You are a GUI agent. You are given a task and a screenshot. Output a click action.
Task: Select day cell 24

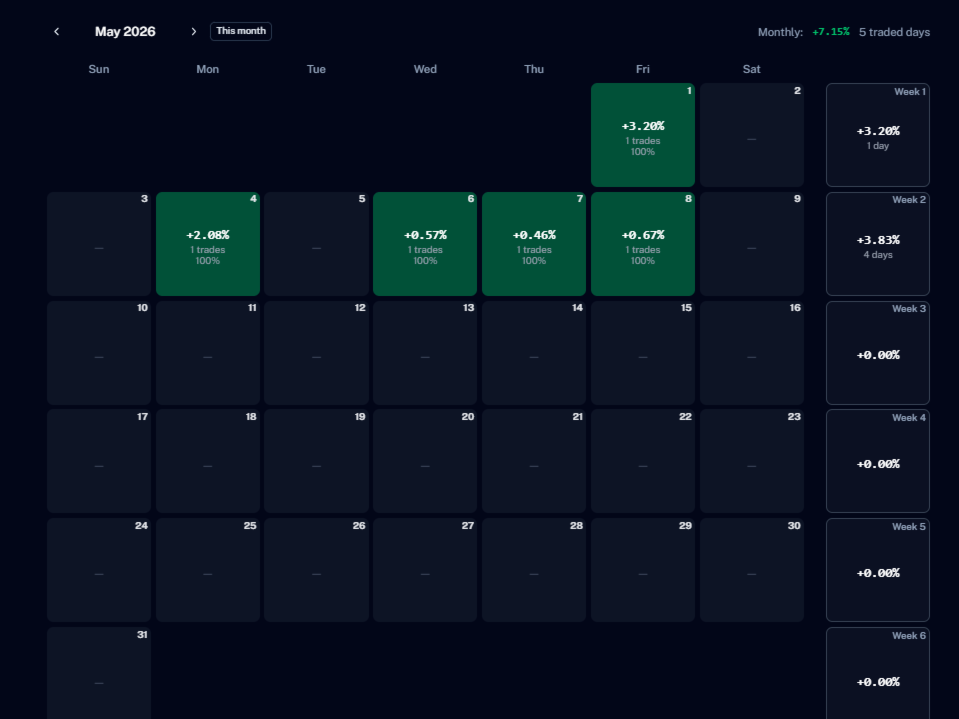coord(99,570)
